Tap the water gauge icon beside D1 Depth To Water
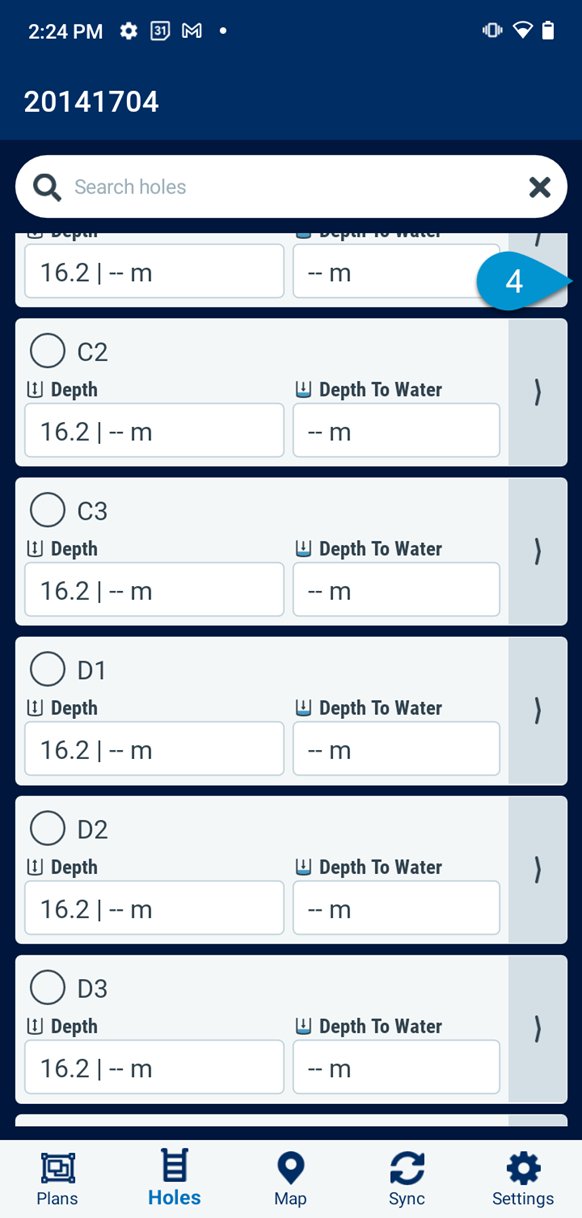 (x=303, y=707)
